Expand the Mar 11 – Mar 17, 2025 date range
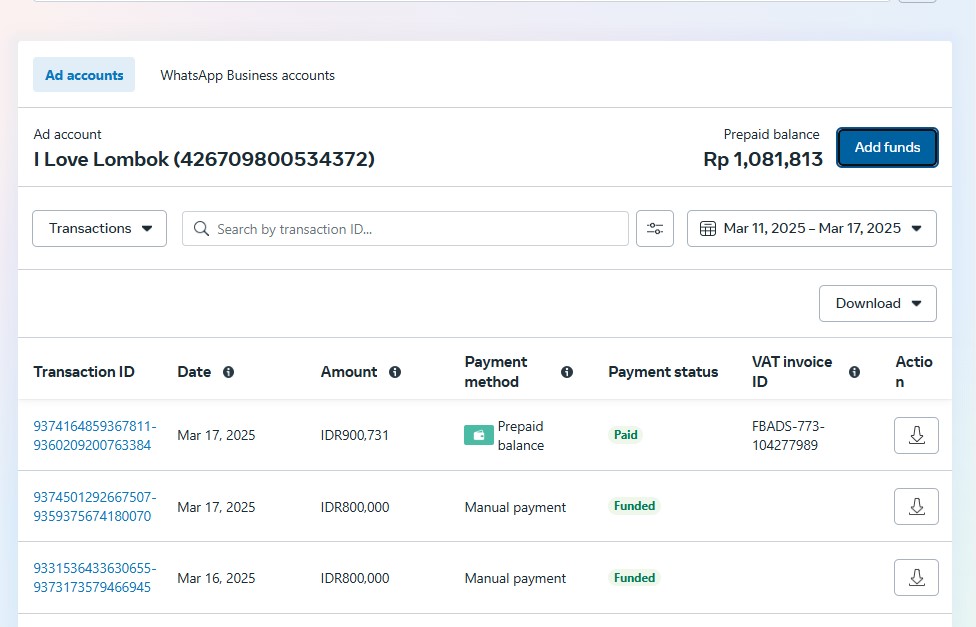Screen dimensions: 976x627 [x=812, y=228]
